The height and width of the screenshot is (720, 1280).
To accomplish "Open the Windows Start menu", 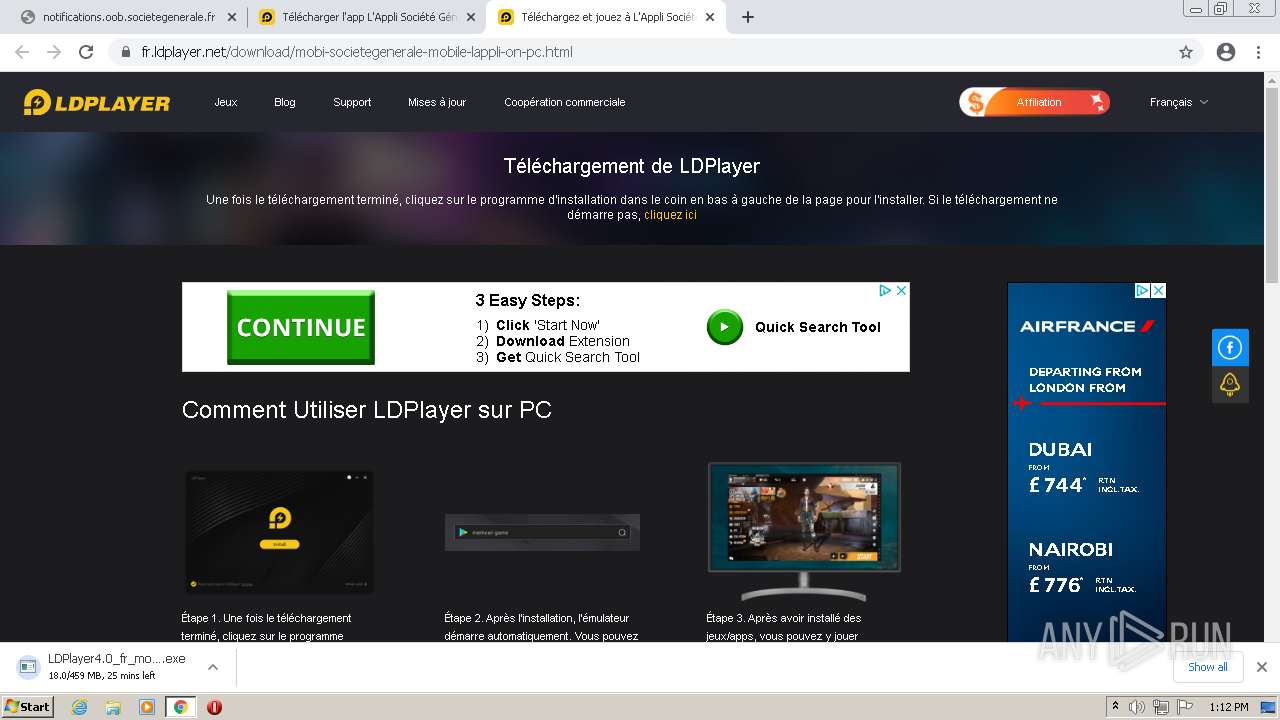I will pos(28,707).
